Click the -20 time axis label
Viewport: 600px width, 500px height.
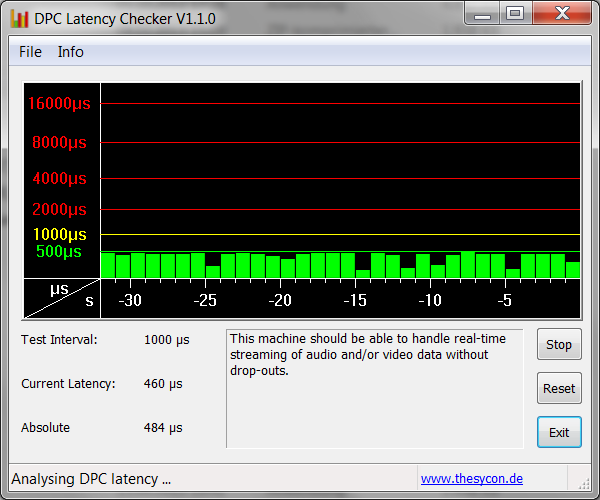pyautogui.click(x=280, y=300)
